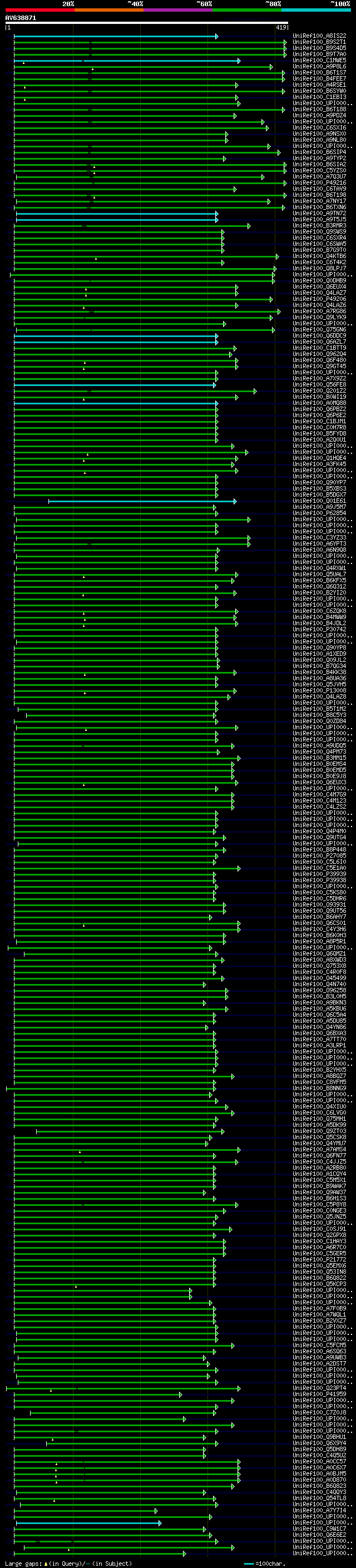
Task: Select hit UniRef100_B3RMR3
Action: pyautogui.click(x=319, y=226)
